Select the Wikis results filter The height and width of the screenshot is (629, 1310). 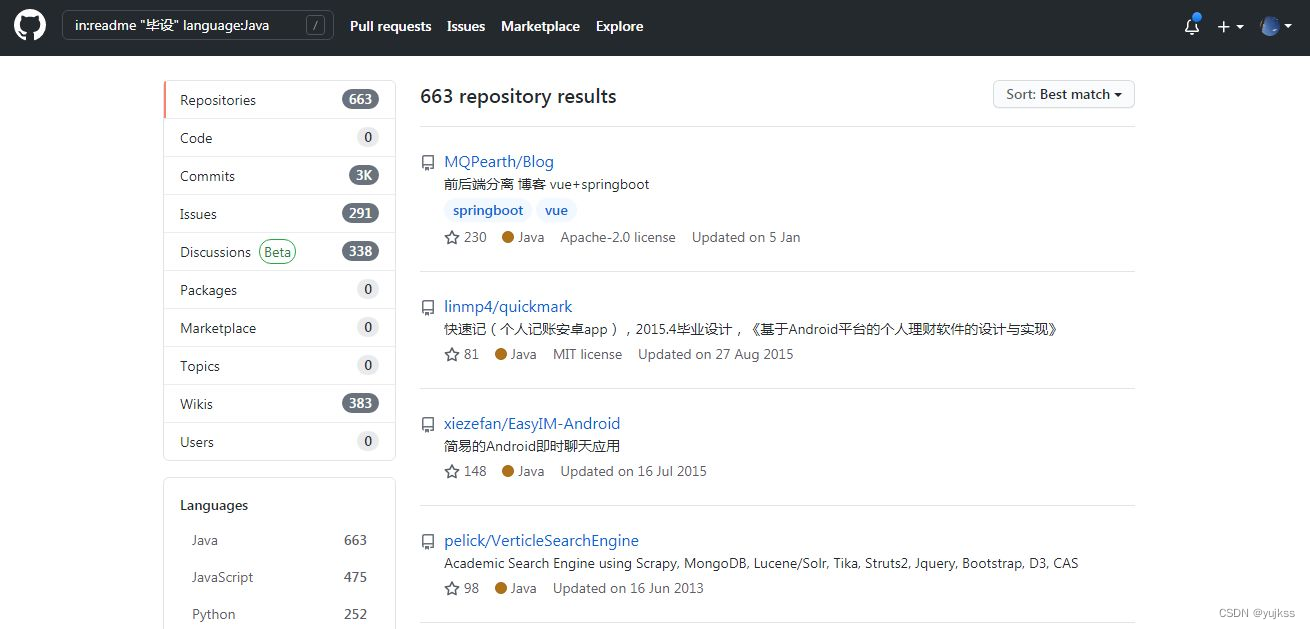tap(279, 404)
